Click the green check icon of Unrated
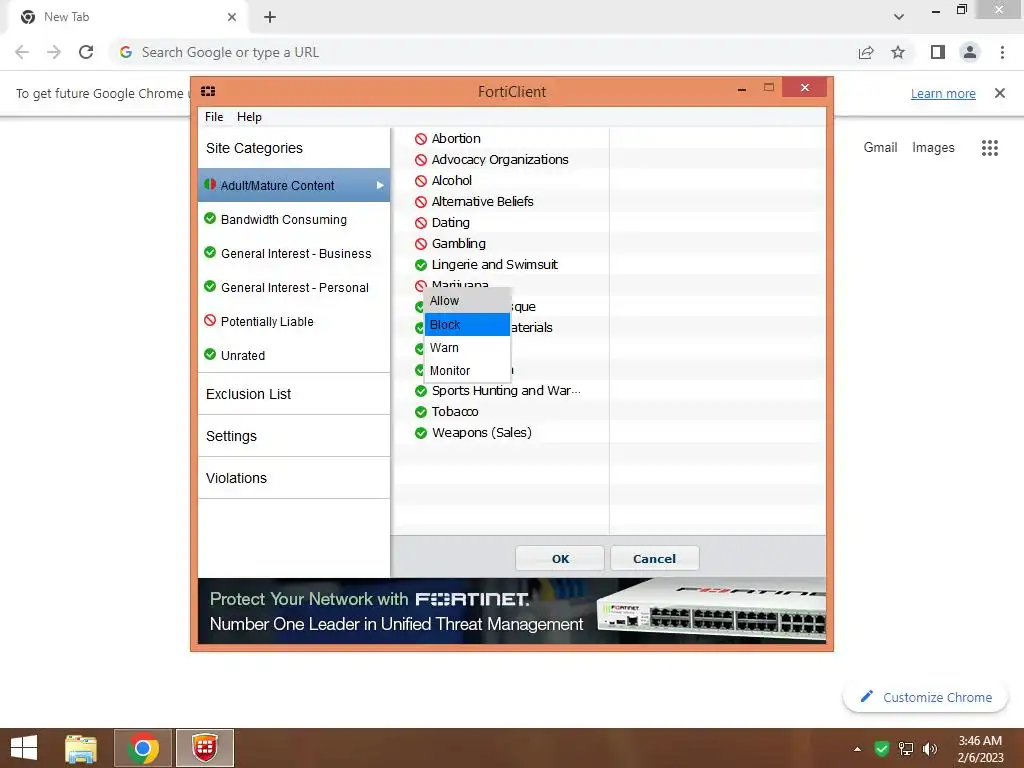1024x768 pixels. pos(210,354)
